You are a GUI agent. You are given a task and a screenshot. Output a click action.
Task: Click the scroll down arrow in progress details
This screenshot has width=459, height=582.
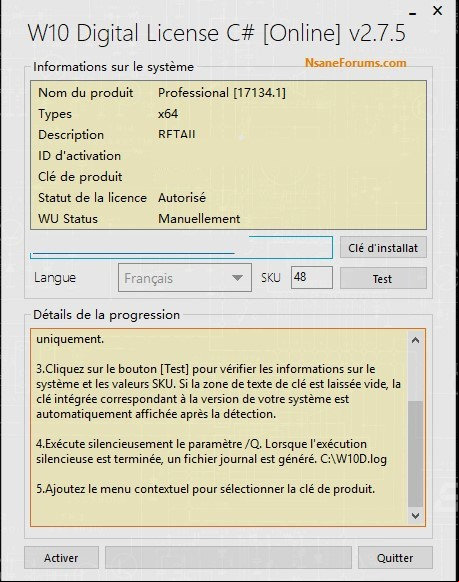[x=416, y=516]
